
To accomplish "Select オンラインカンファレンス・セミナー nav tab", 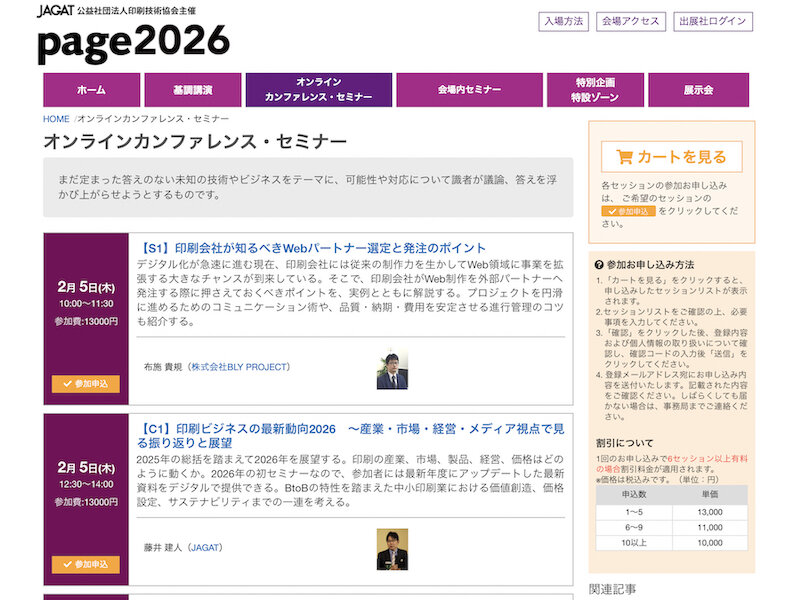I will pyautogui.click(x=319, y=90).
